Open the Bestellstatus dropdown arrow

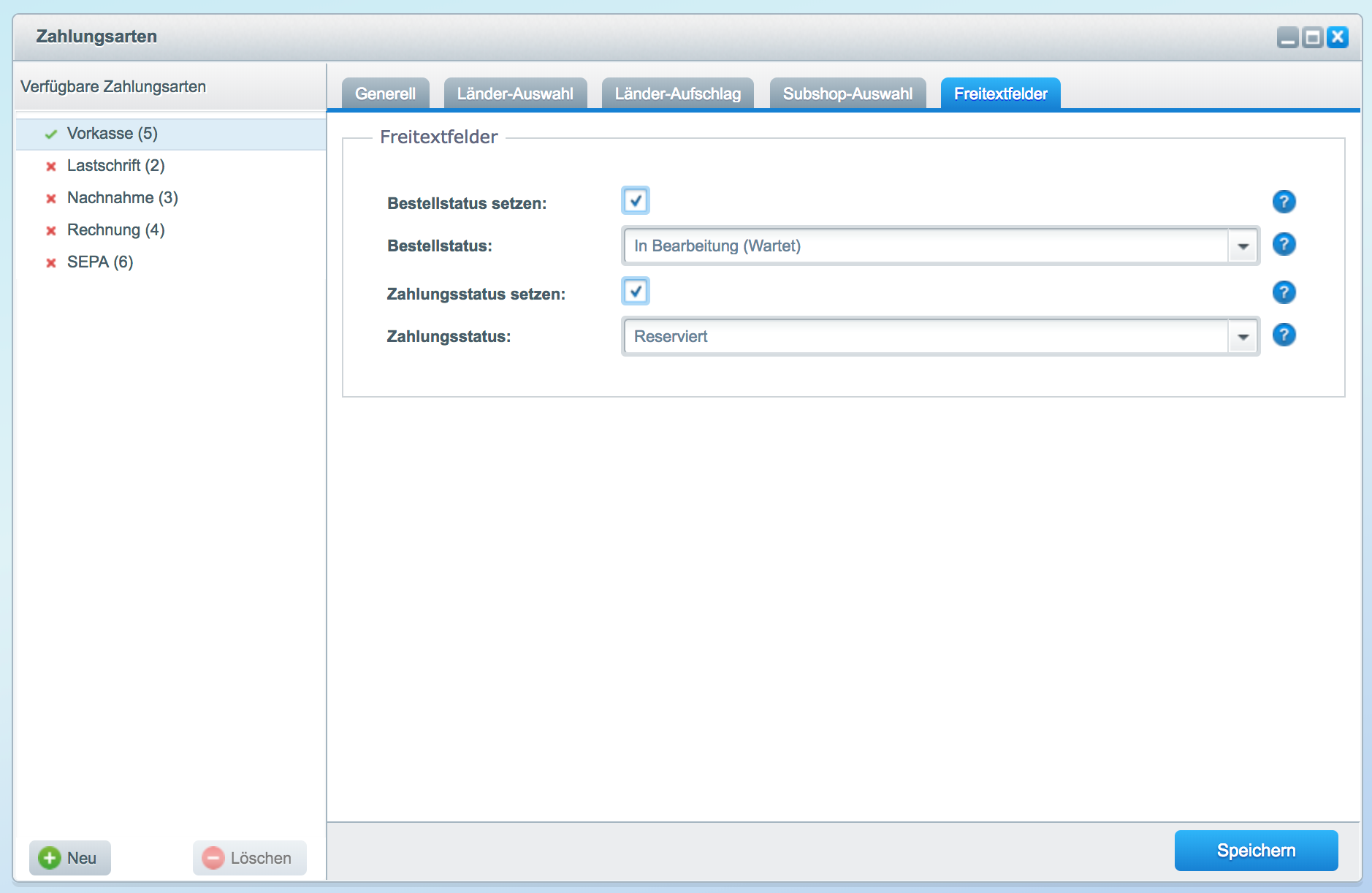[x=1243, y=246]
